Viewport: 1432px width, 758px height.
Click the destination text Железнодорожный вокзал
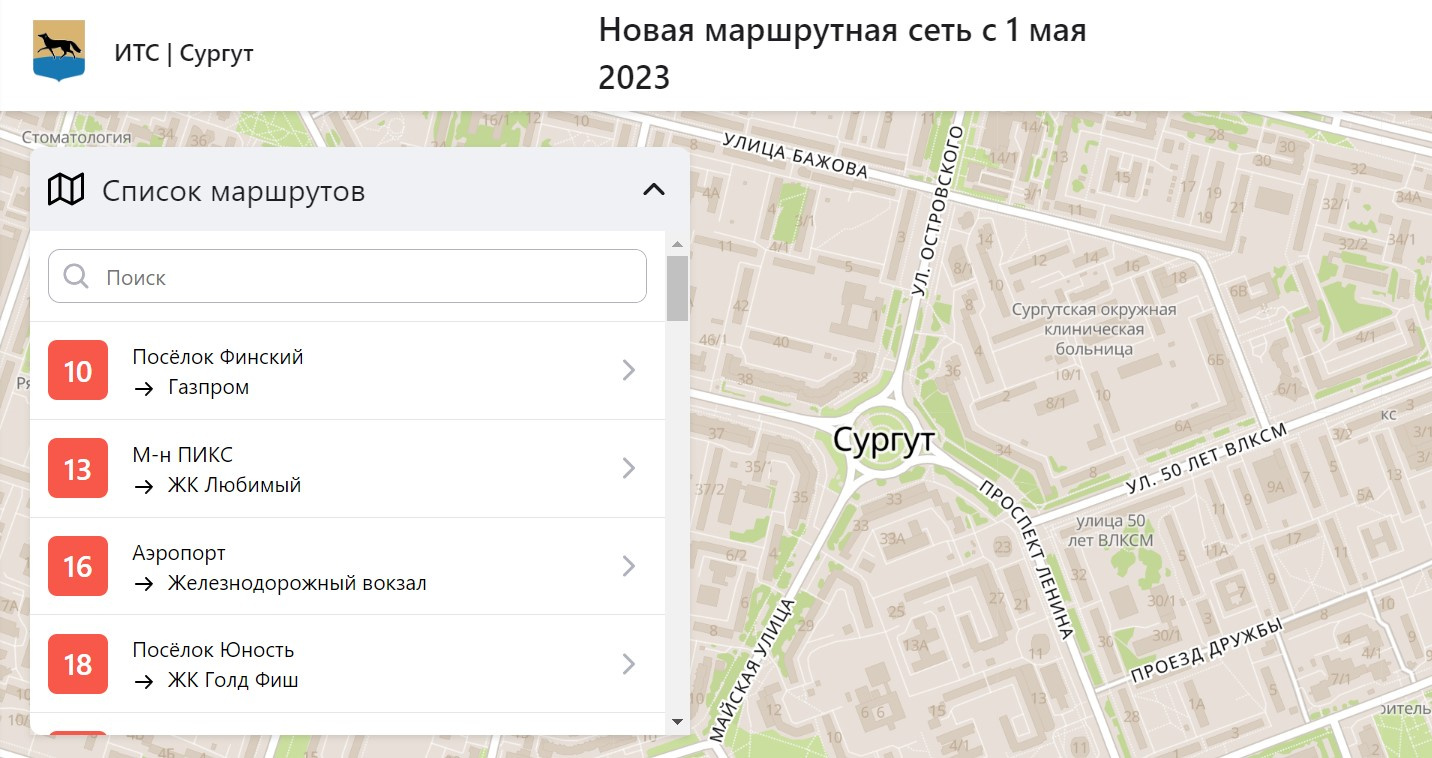point(297,583)
